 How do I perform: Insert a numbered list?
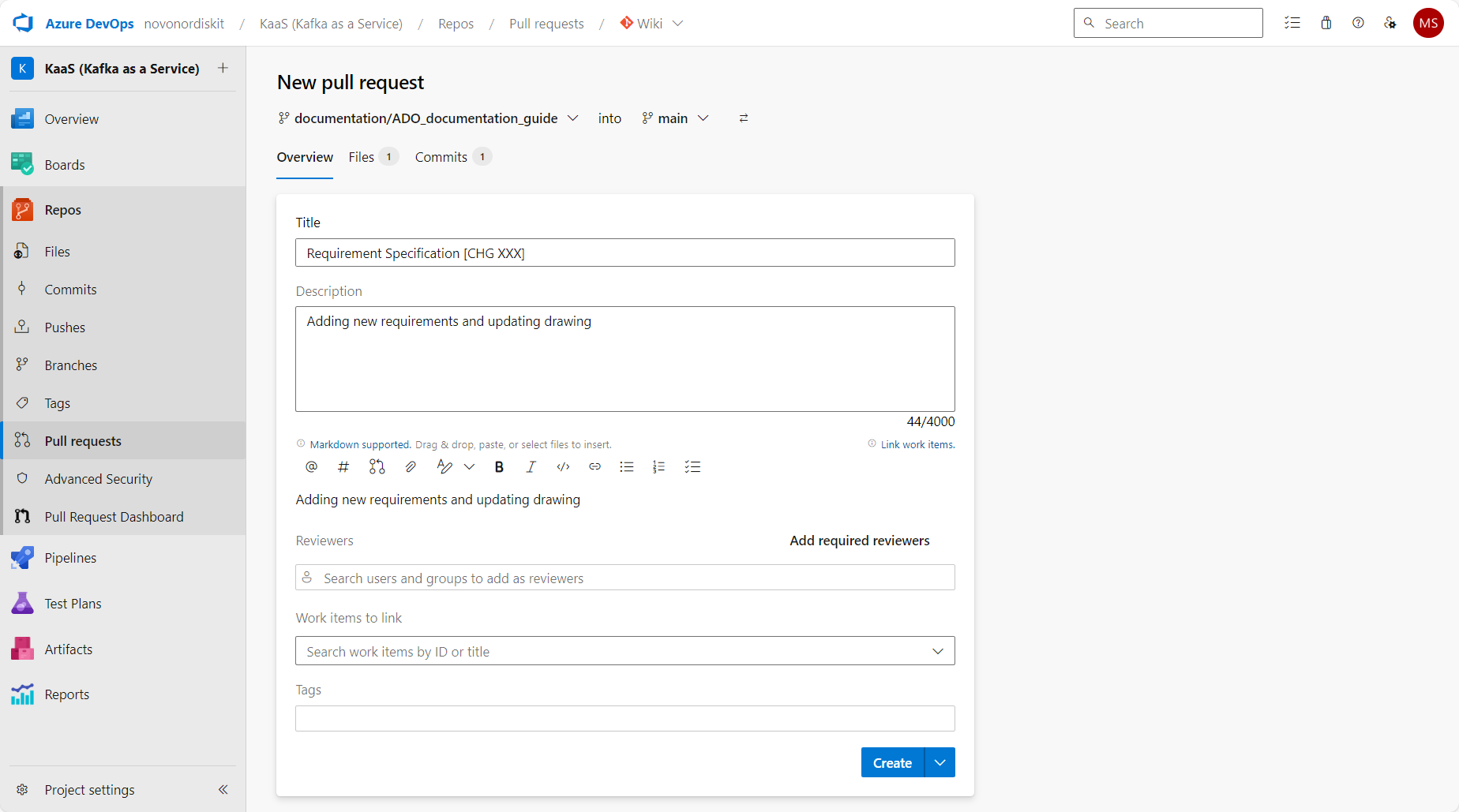[659, 466]
